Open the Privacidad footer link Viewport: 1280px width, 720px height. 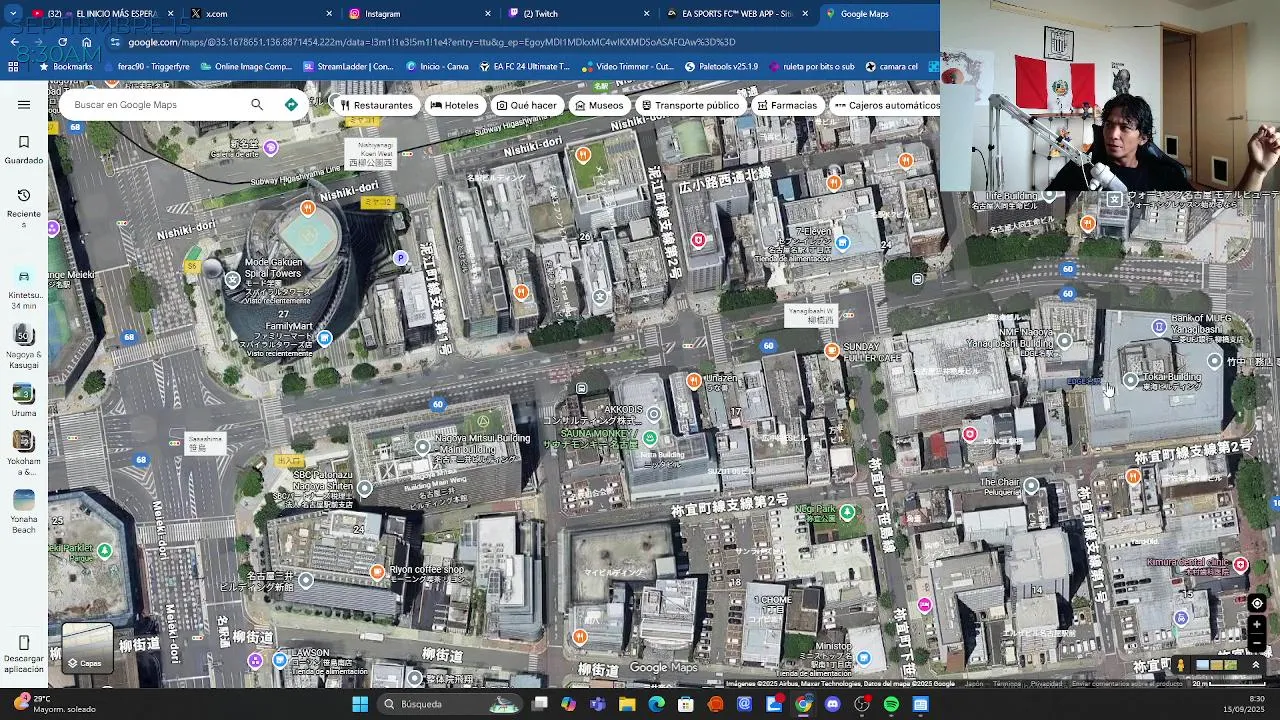1046,684
